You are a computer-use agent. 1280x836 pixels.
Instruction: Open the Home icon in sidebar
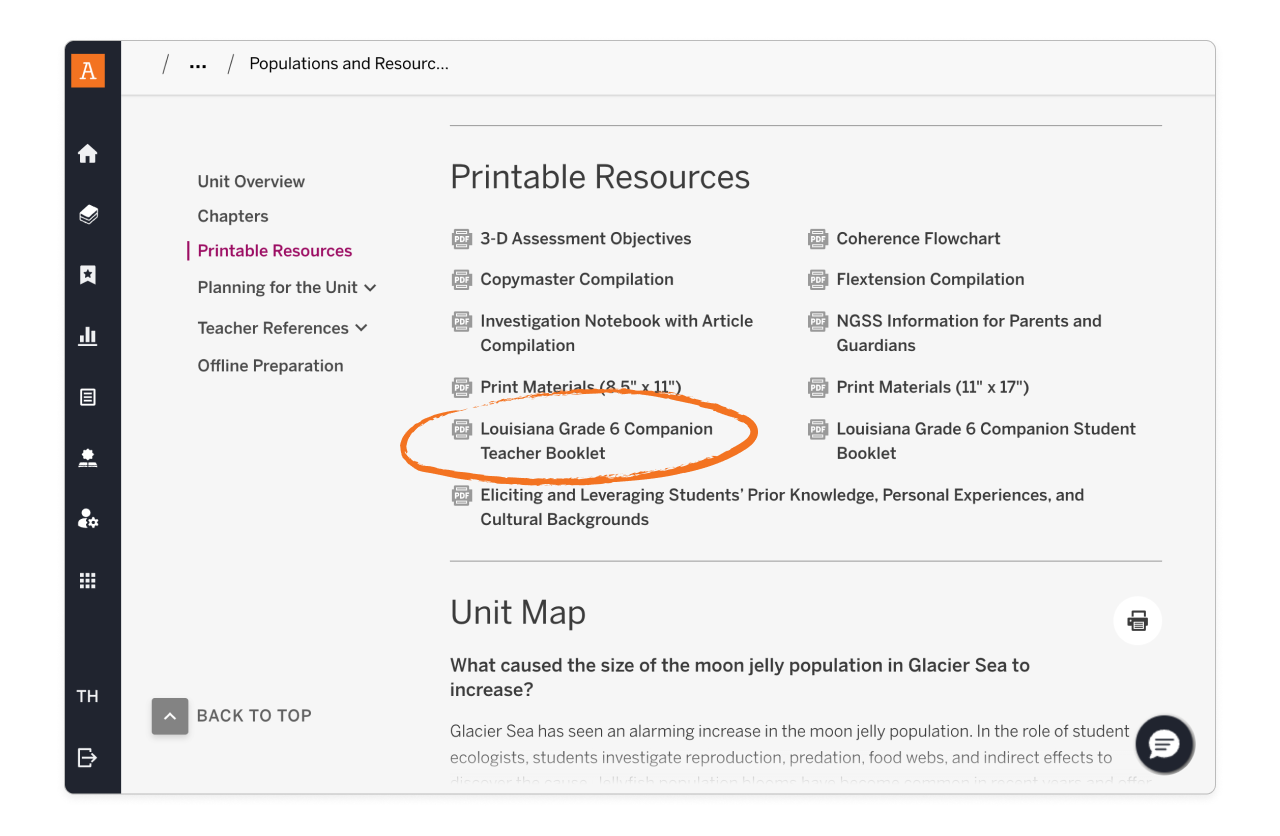coord(88,154)
